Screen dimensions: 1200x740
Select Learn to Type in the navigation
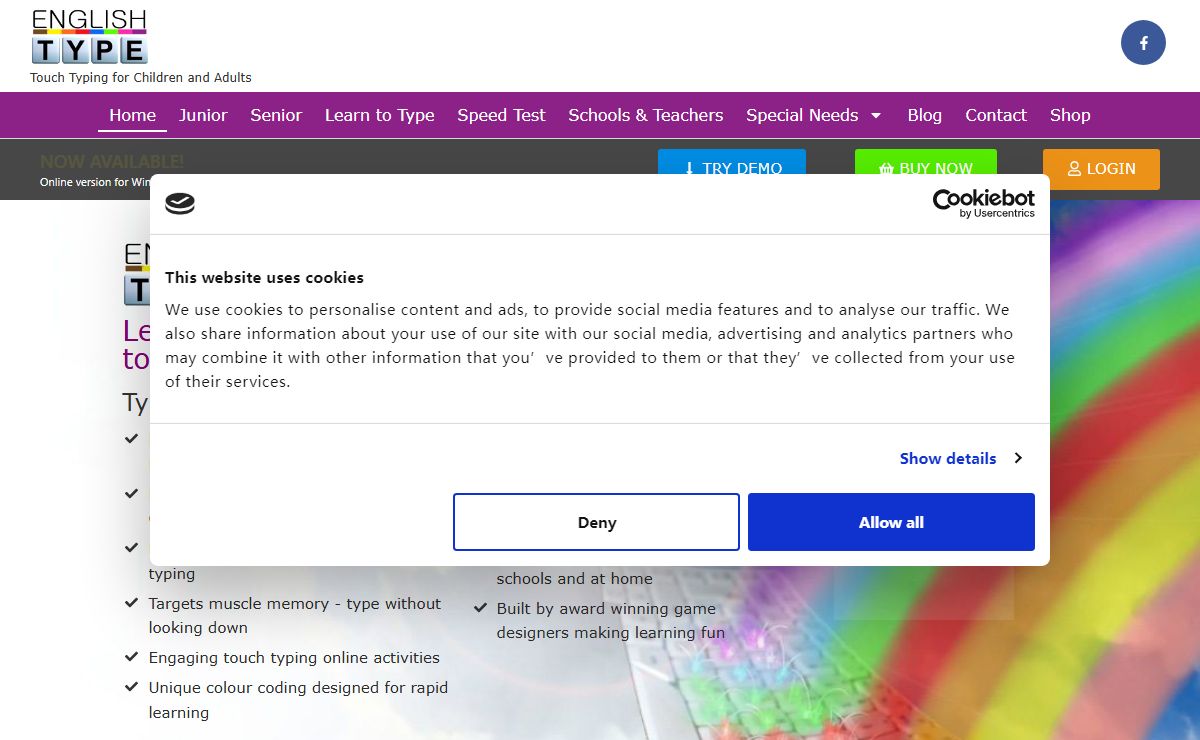click(x=379, y=115)
